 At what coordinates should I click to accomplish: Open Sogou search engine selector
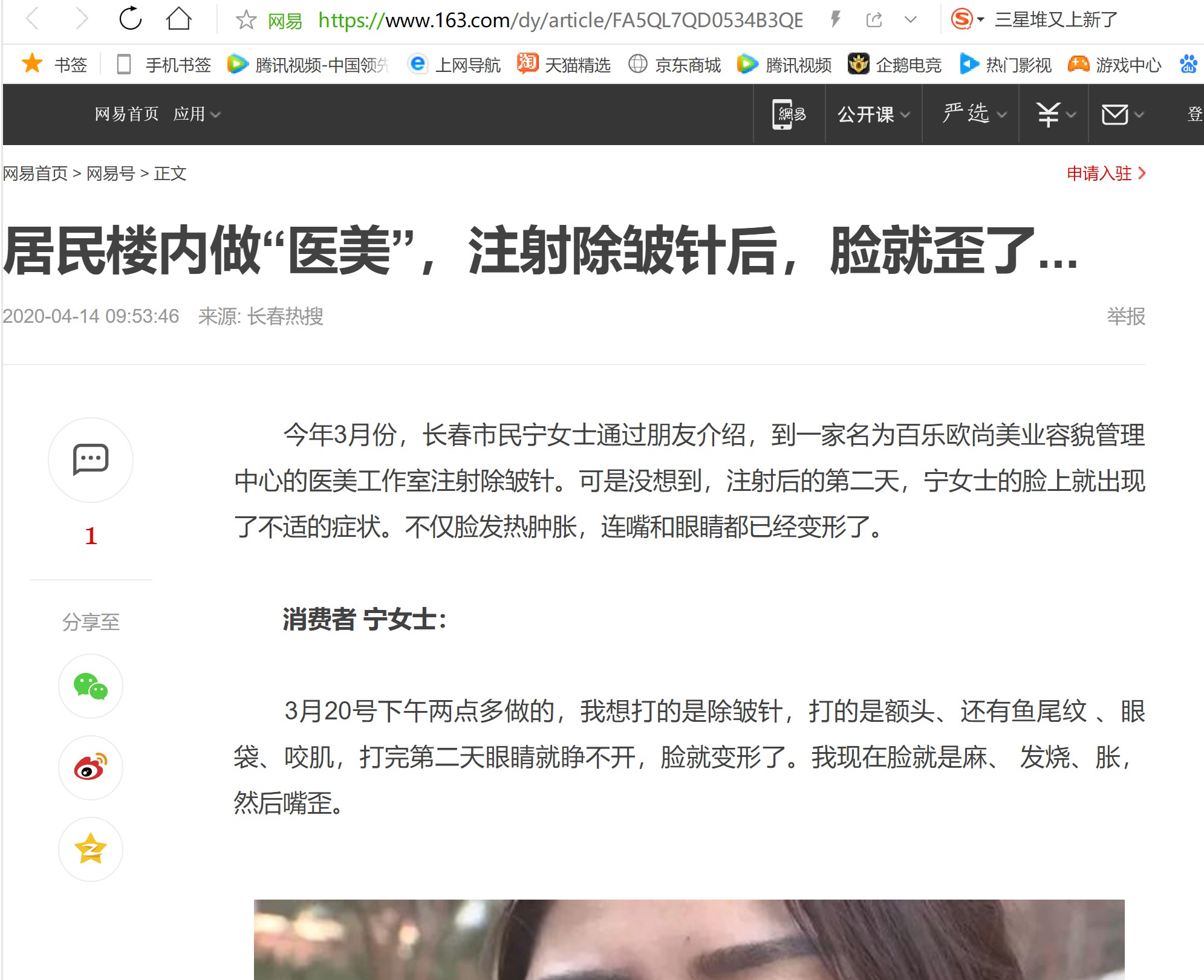coord(966,19)
